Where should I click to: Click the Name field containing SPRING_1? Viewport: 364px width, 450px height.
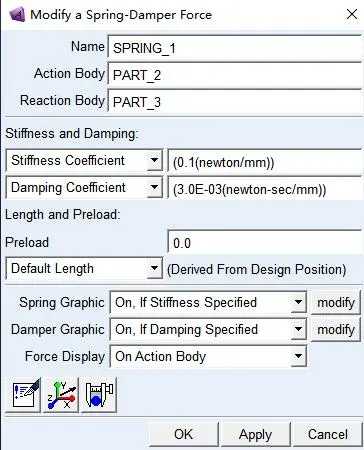pos(235,48)
